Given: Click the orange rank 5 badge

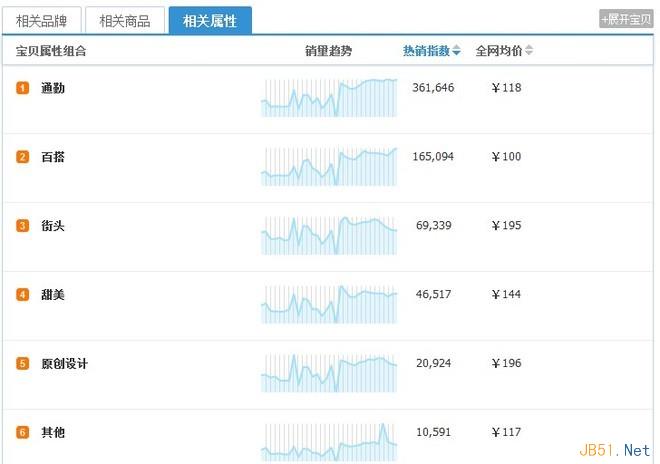Looking at the screenshot, I should coord(23,364).
